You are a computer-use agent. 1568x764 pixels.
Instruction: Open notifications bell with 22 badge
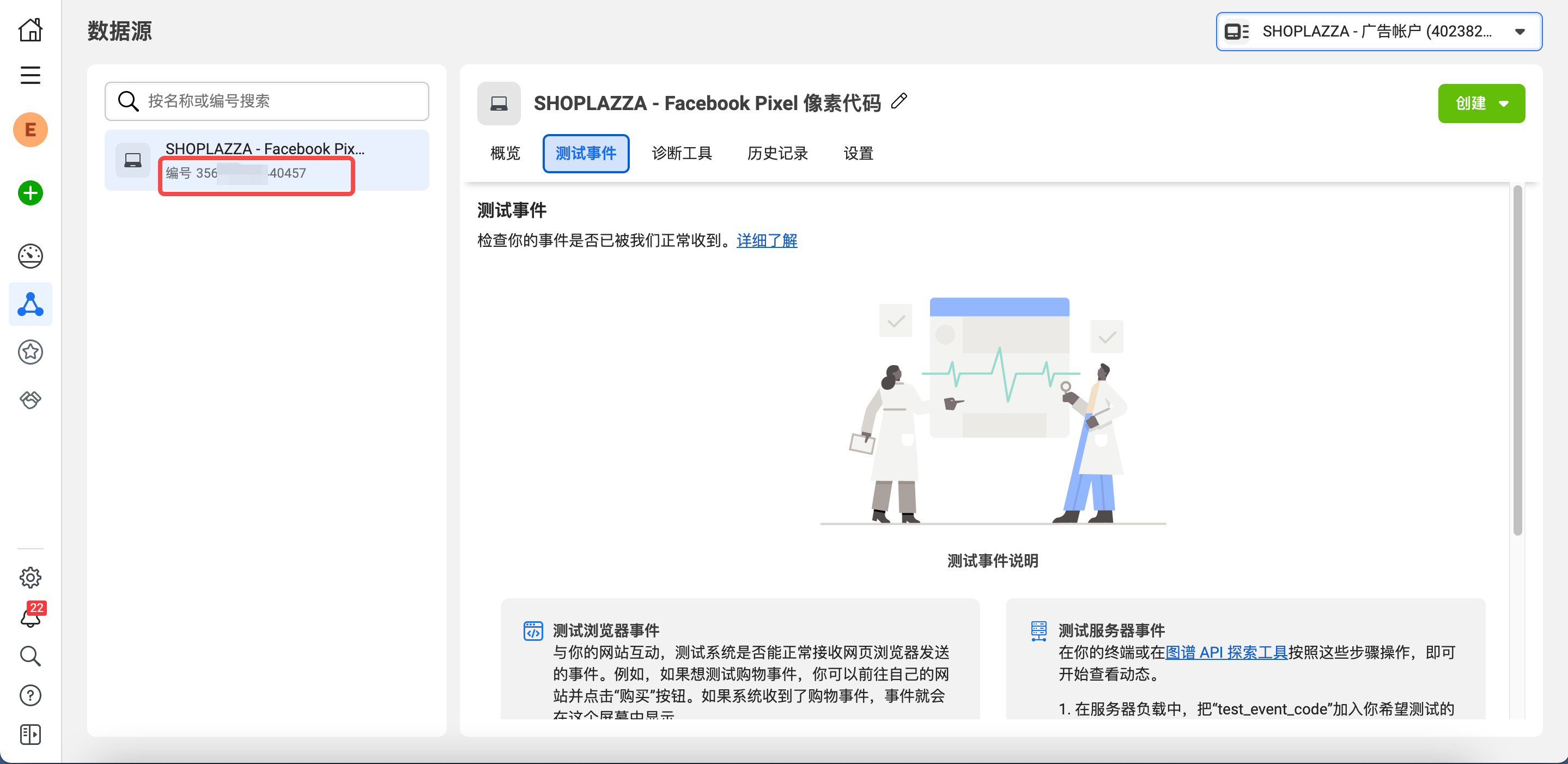tap(32, 615)
